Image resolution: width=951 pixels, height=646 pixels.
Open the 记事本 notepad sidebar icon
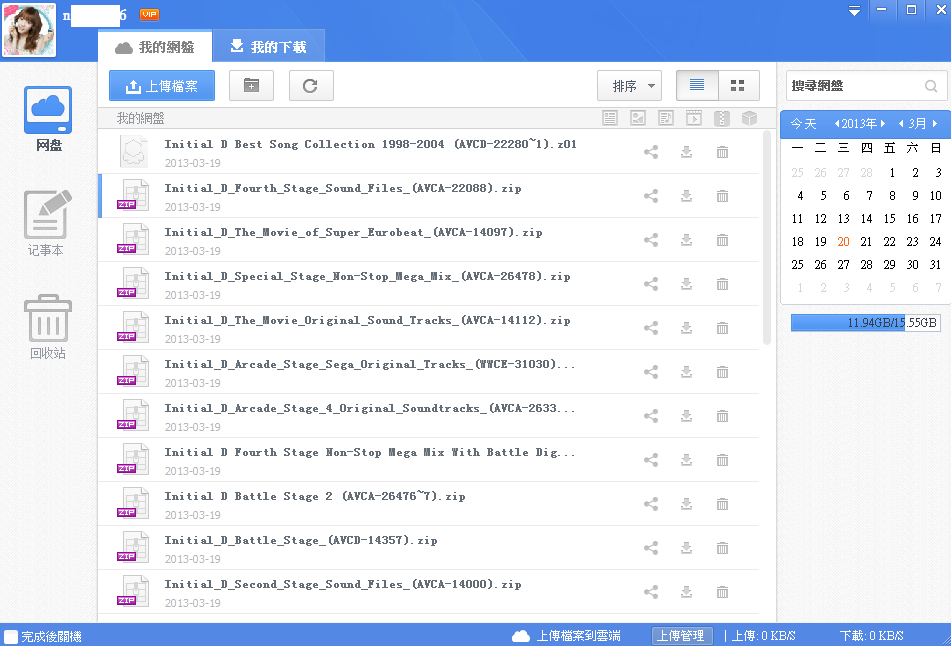47,223
